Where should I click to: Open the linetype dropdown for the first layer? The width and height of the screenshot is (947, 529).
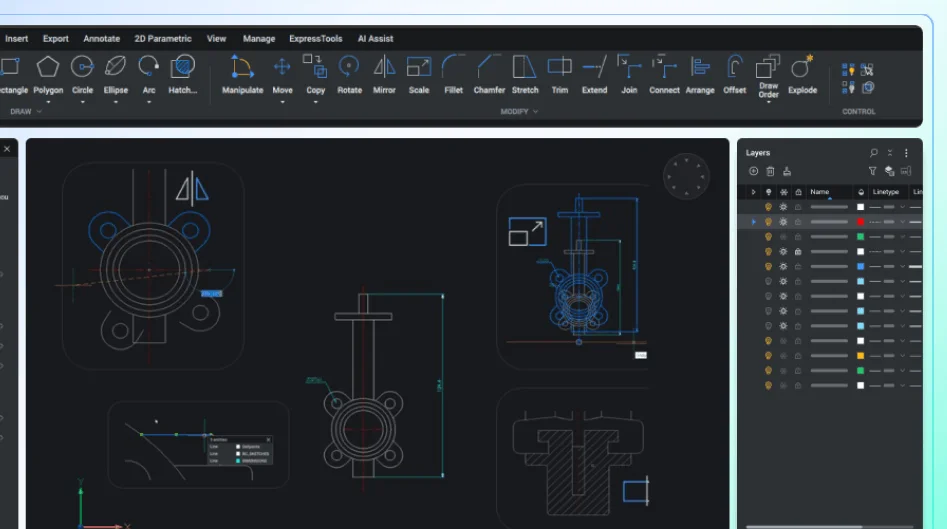(902, 207)
